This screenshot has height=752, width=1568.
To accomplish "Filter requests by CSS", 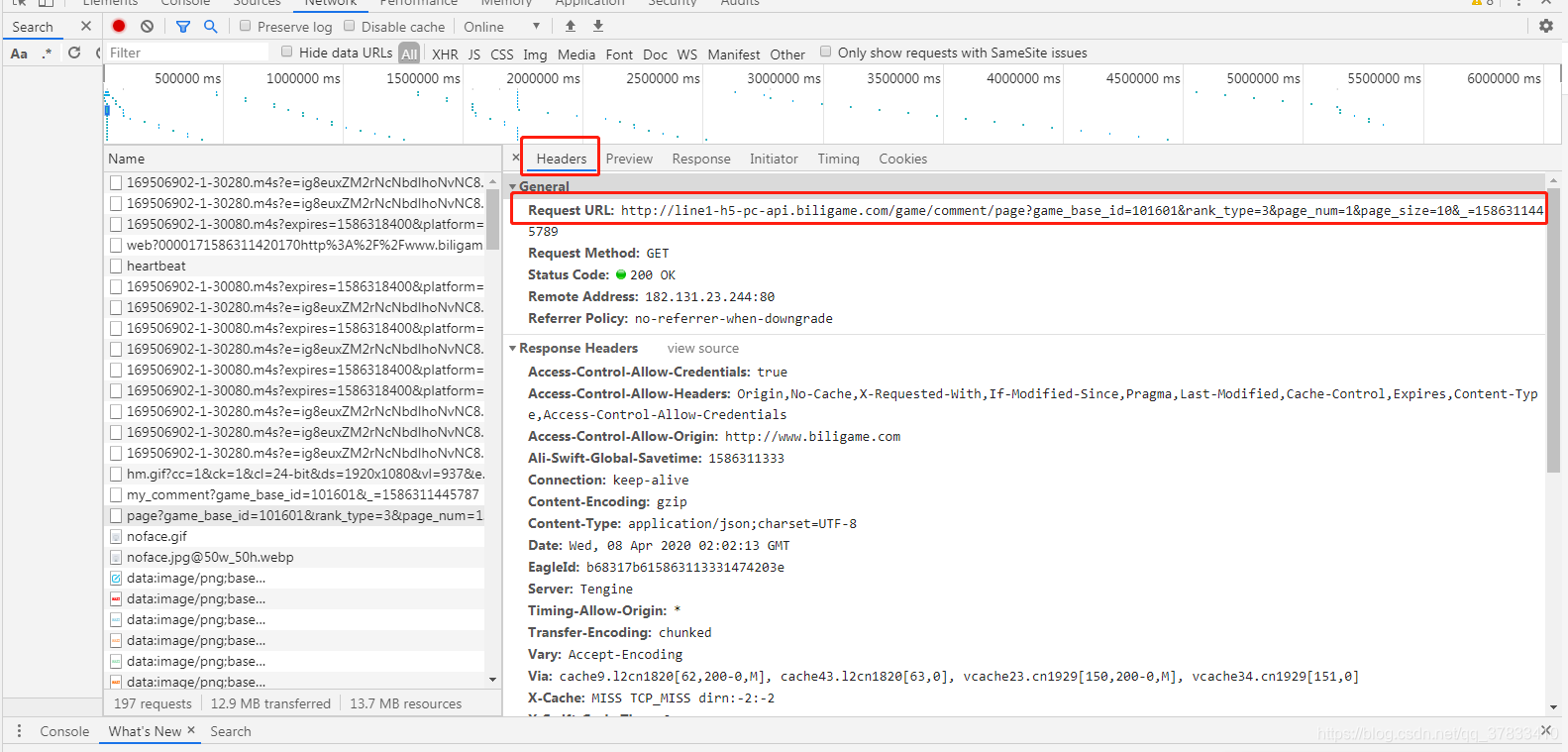I will (x=502, y=54).
